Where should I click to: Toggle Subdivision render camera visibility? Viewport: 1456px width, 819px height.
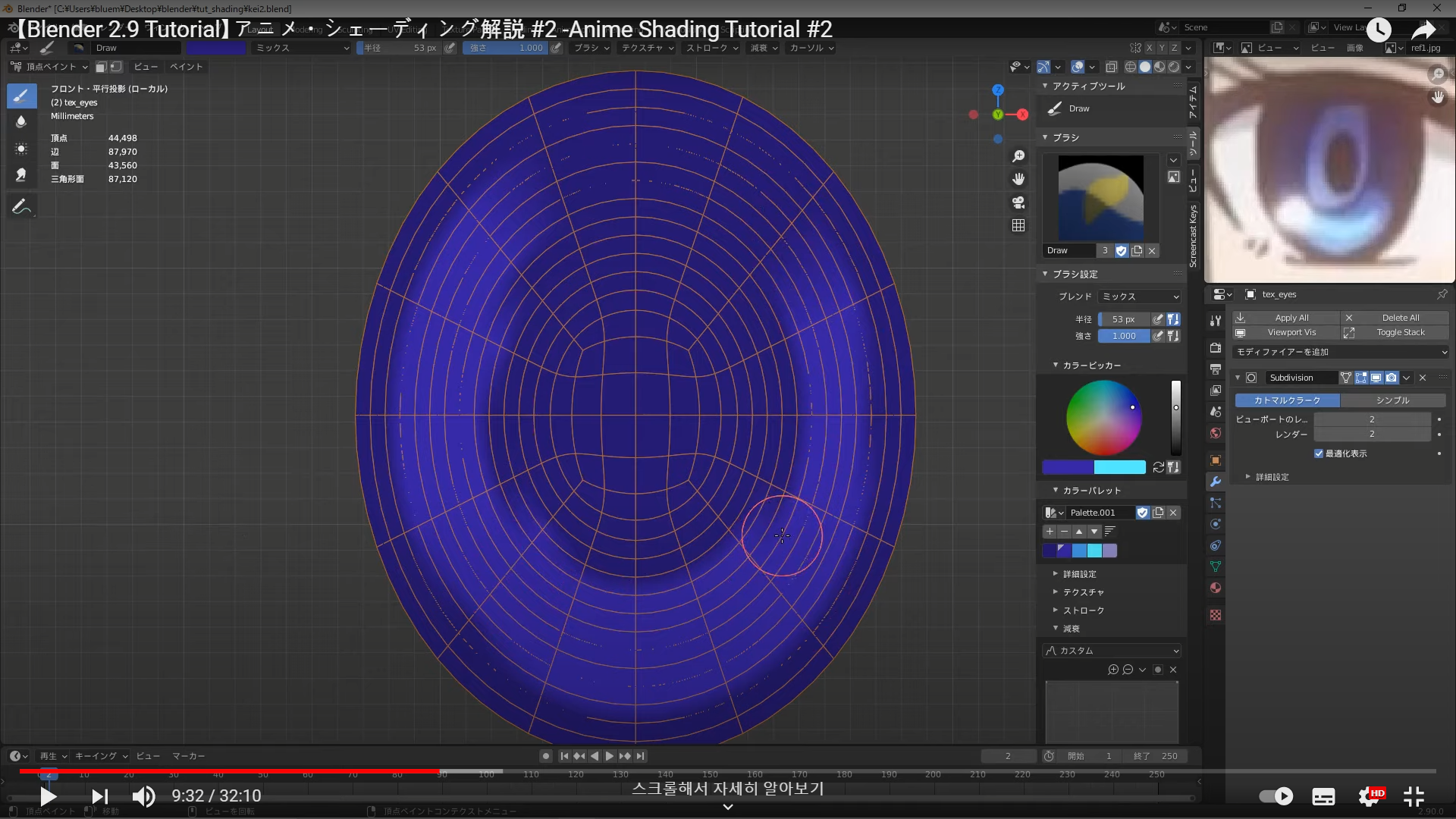pyautogui.click(x=1392, y=378)
